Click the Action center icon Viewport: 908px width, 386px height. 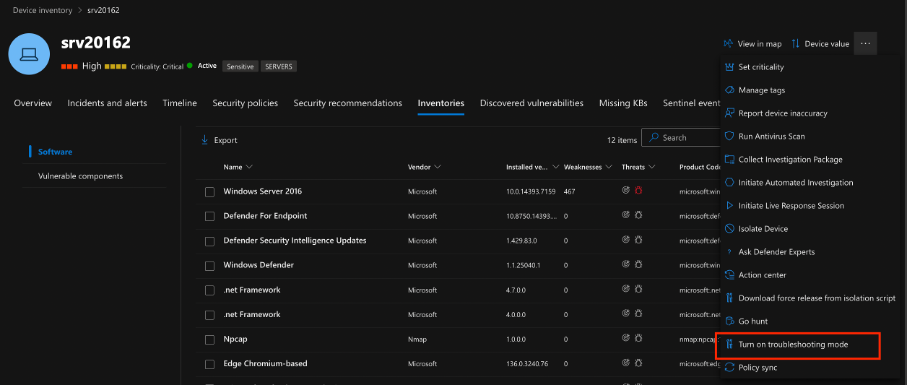pyautogui.click(x=730, y=275)
